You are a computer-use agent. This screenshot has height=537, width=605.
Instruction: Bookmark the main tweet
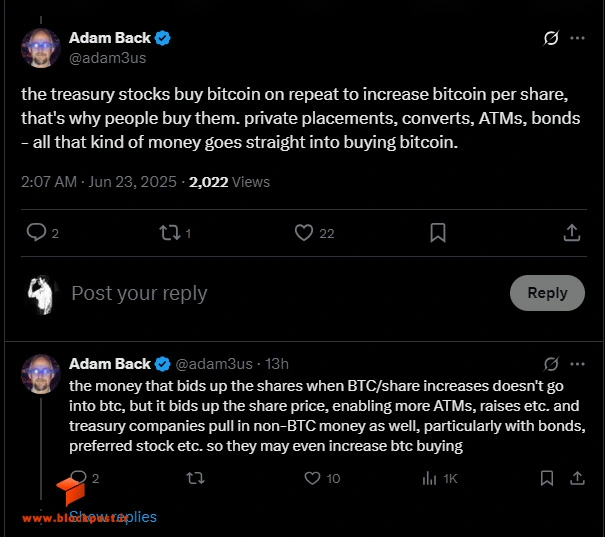tap(438, 233)
